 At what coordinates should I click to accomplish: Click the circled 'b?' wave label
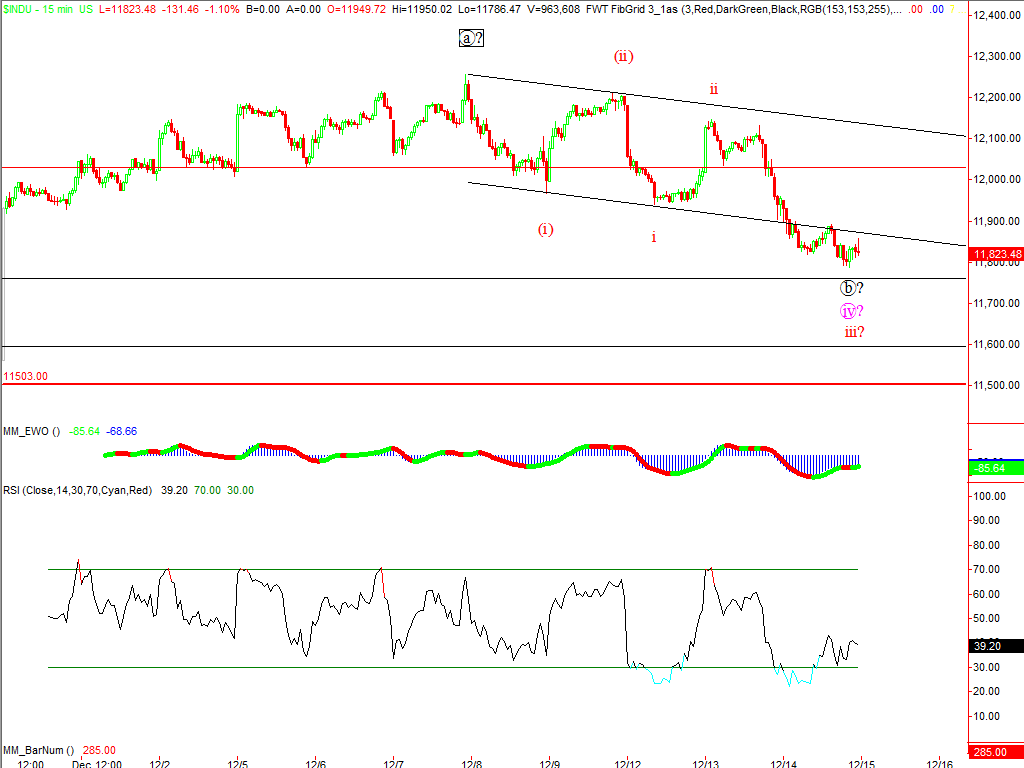tap(851, 288)
